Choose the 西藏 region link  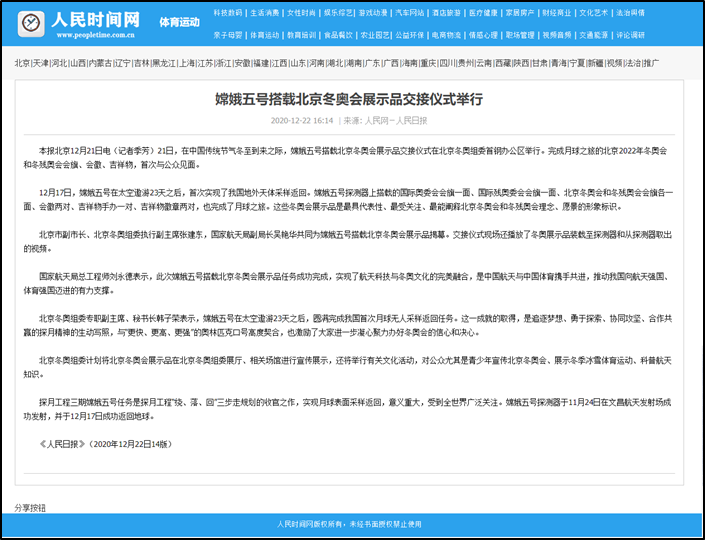(503, 63)
